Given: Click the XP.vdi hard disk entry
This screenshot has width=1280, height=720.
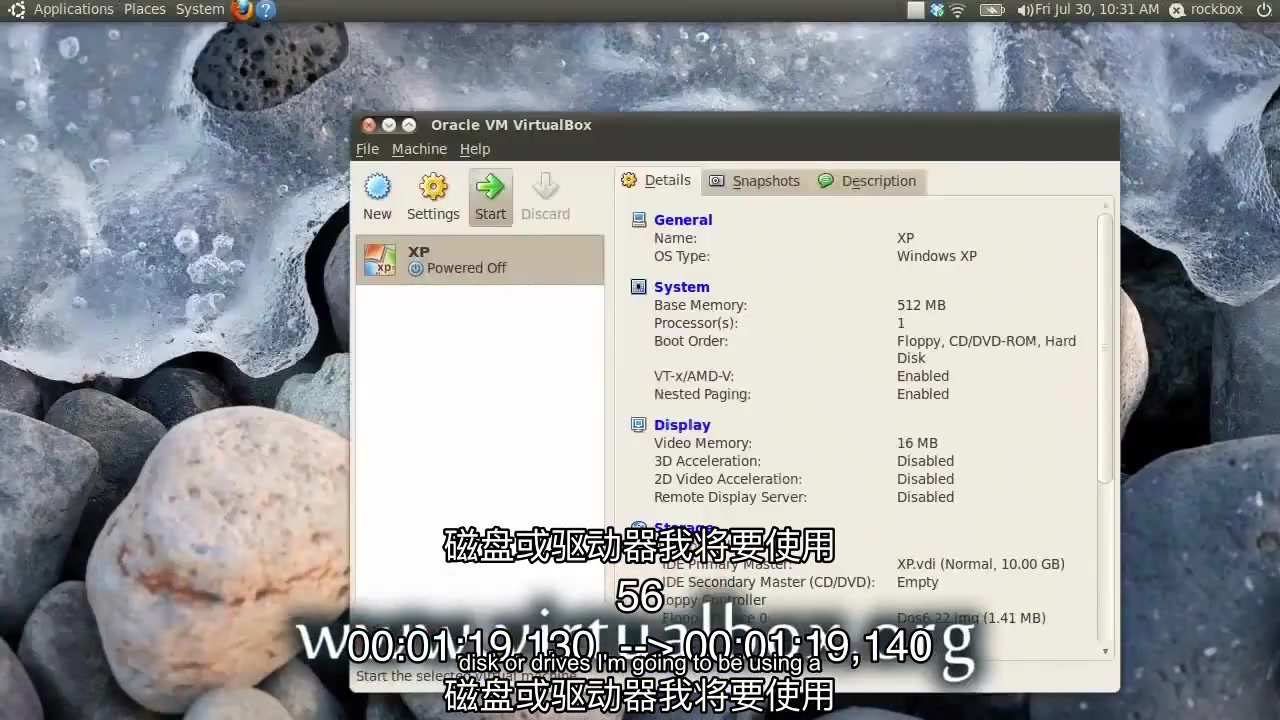Looking at the screenshot, I should tap(980, 564).
